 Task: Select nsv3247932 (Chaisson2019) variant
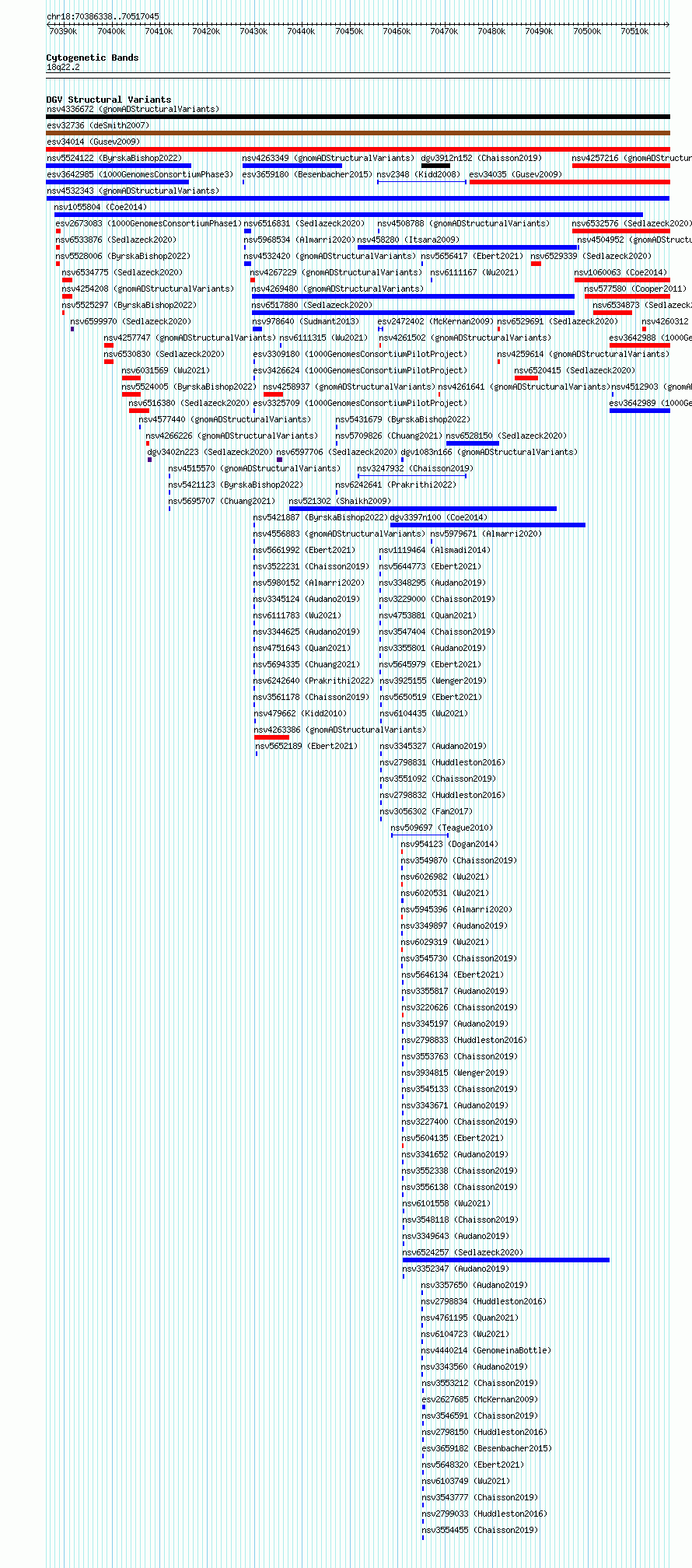coord(415,468)
